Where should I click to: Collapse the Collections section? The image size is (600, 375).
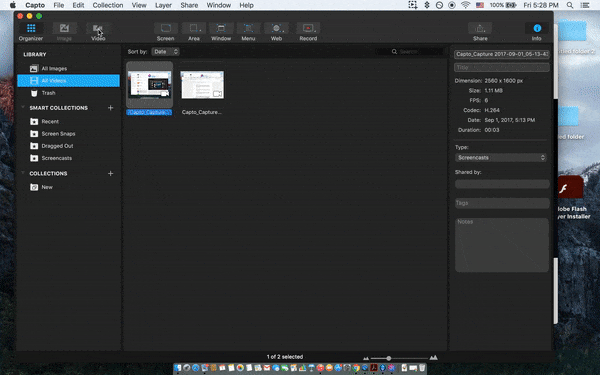coord(23,173)
